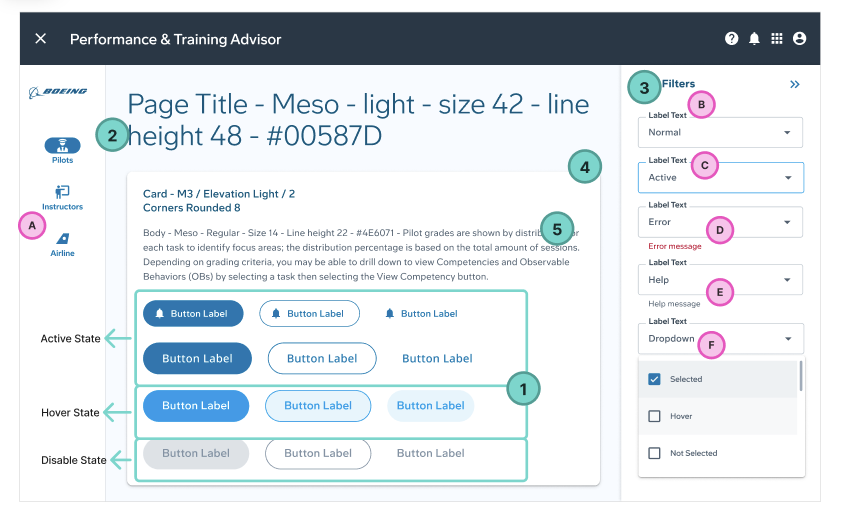Open the Help dropdown
The height and width of the screenshot is (518, 848).
click(x=720, y=280)
